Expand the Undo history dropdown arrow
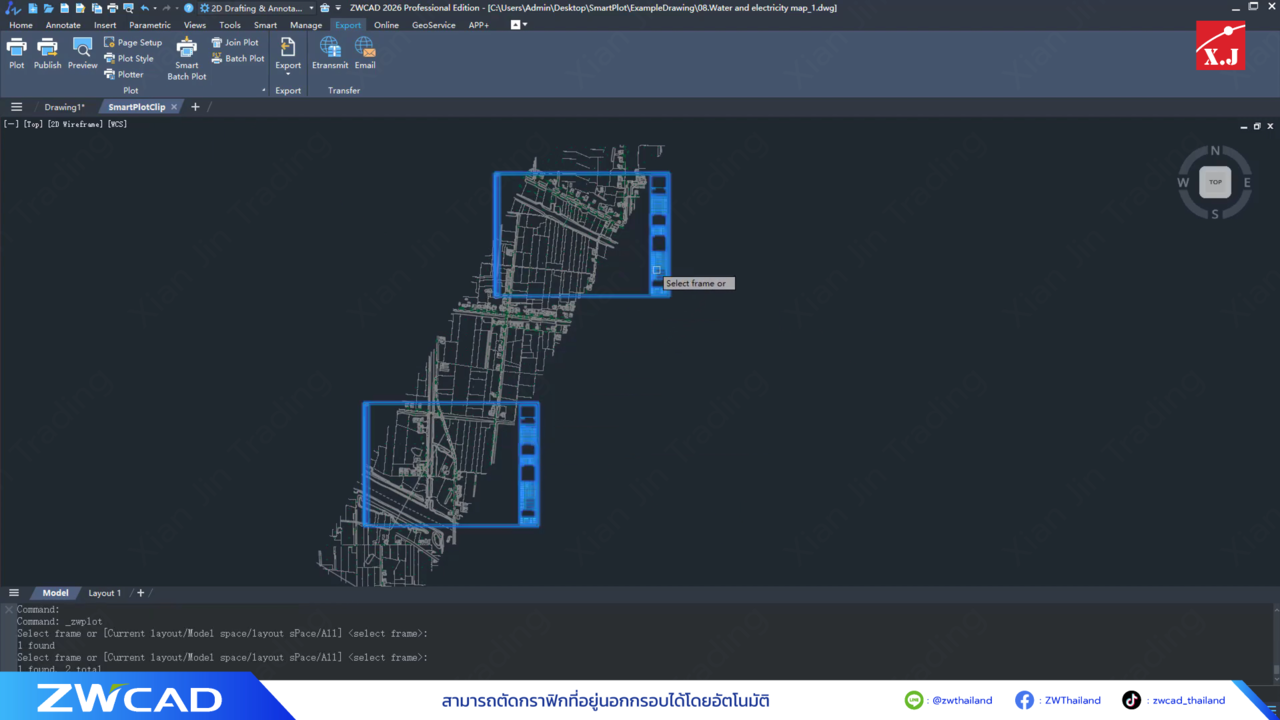 coord(155,8)
